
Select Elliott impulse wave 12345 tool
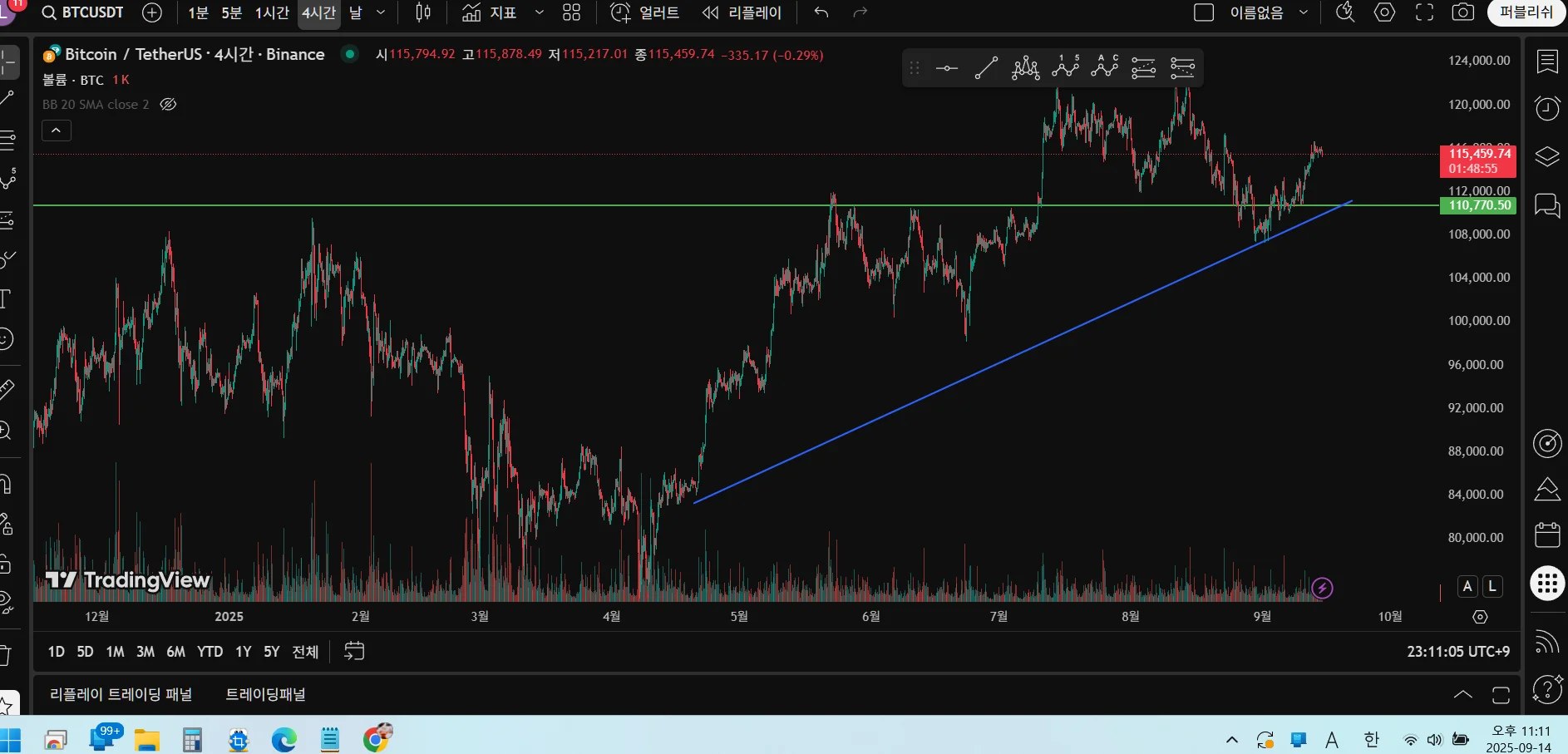pos(1065,68)
